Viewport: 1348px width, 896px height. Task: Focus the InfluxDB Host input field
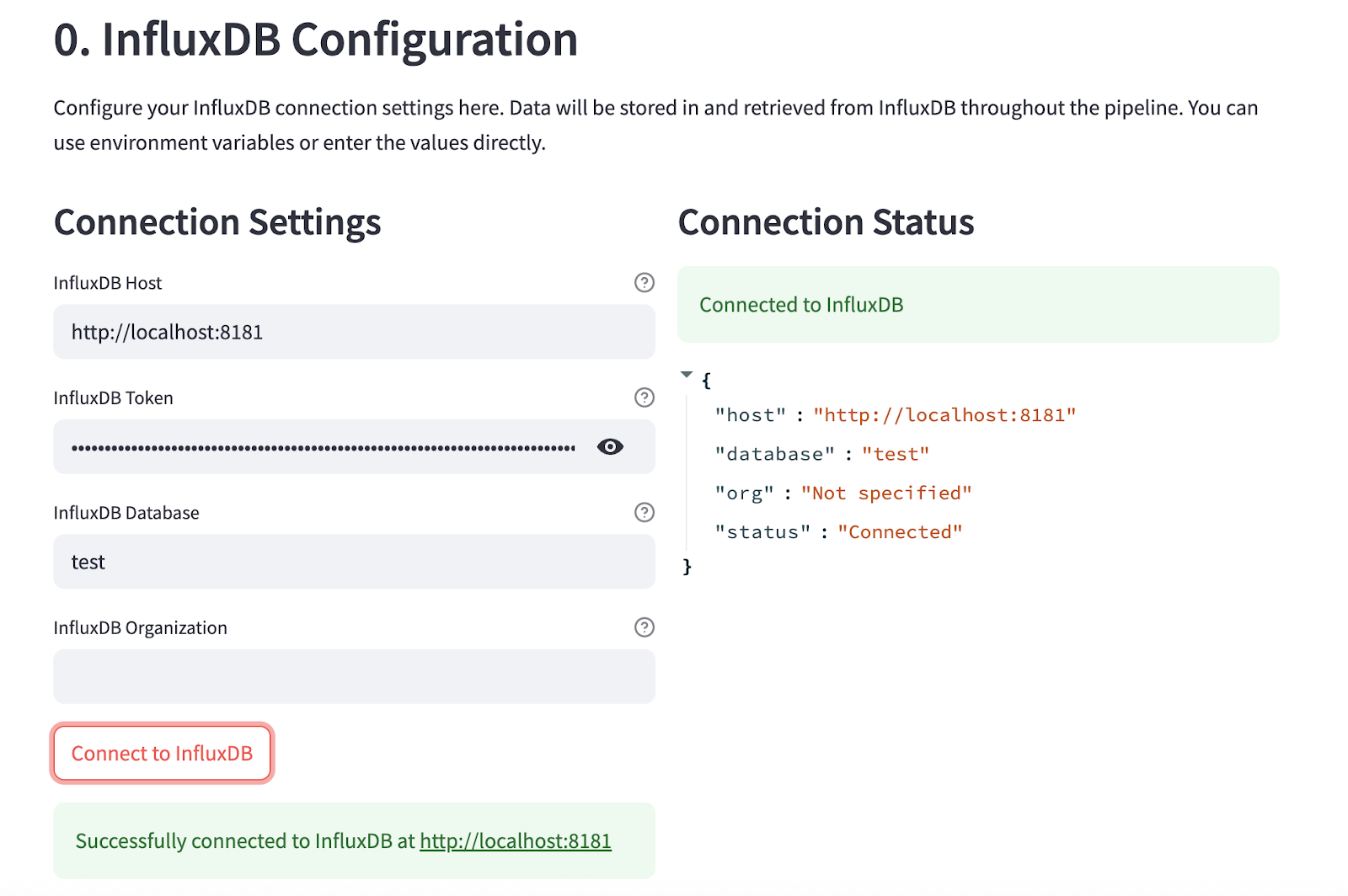point(354,332)
